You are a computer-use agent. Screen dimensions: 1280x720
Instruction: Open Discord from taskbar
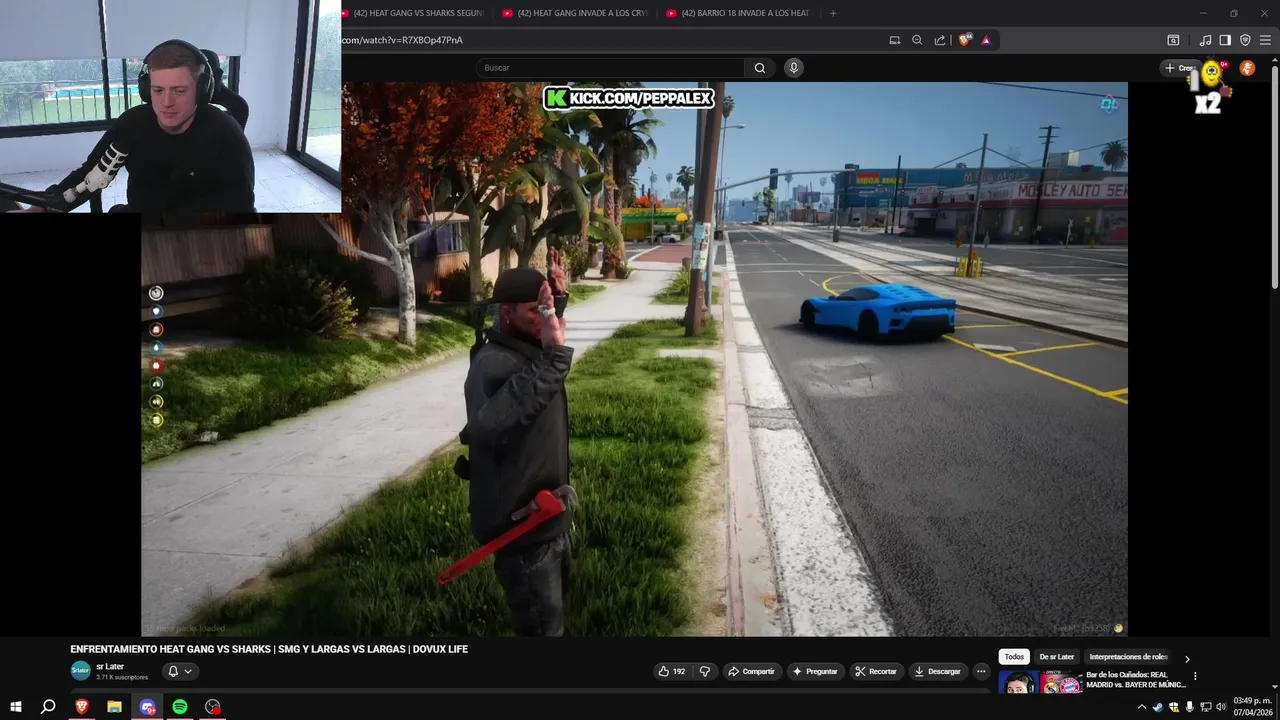tap(147, 707)
